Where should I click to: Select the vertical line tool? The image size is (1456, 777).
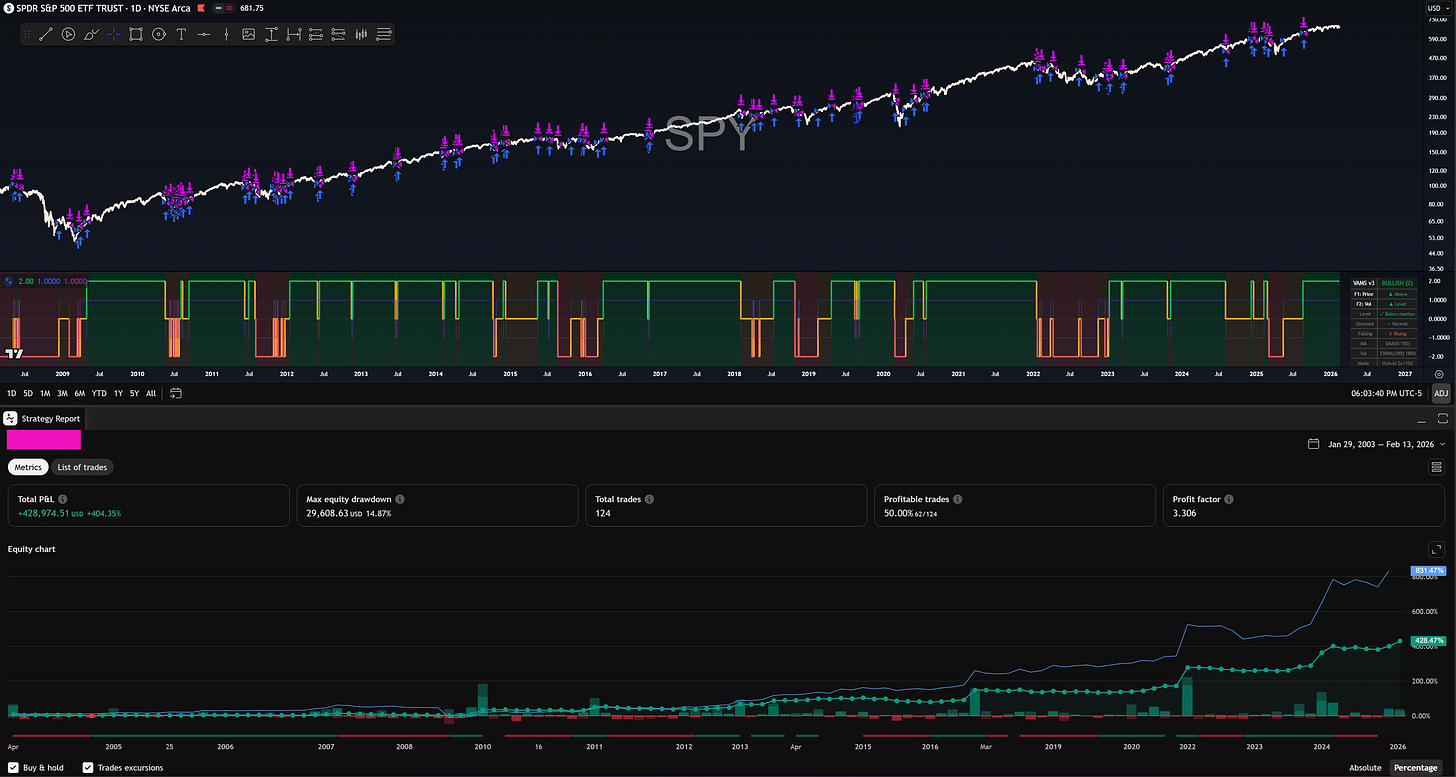226,34
